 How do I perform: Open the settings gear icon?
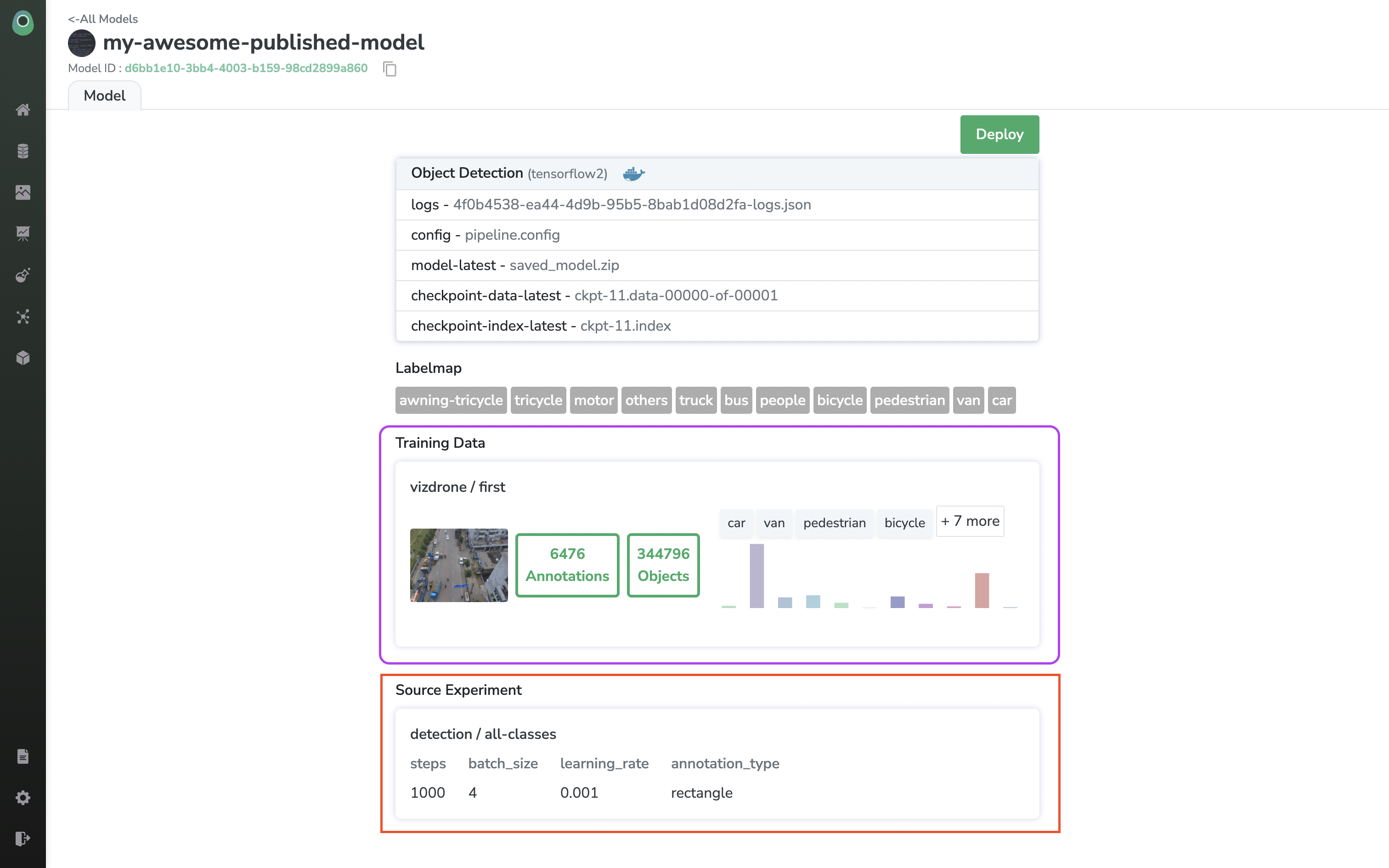(x=23, y=797)
